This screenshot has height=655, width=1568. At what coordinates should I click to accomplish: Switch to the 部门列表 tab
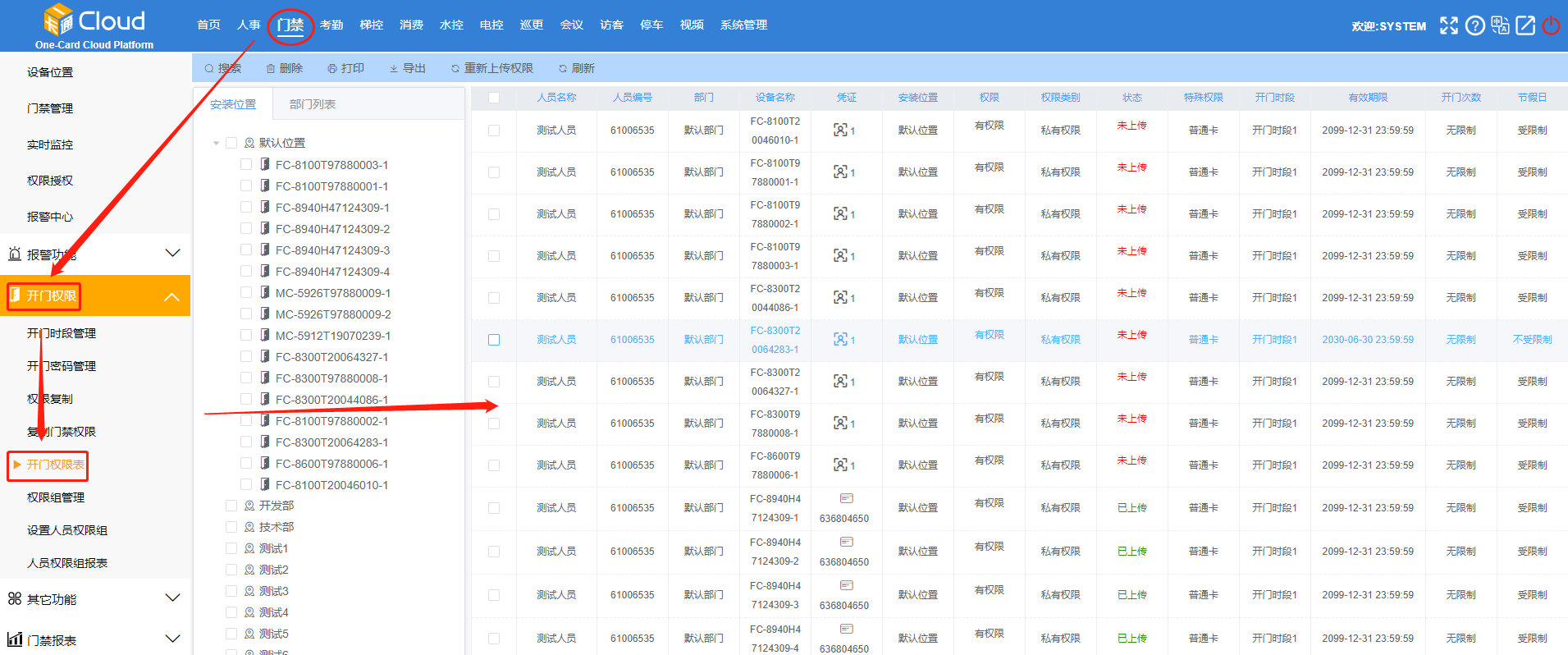pyautogui.click(x=312, y=104)
